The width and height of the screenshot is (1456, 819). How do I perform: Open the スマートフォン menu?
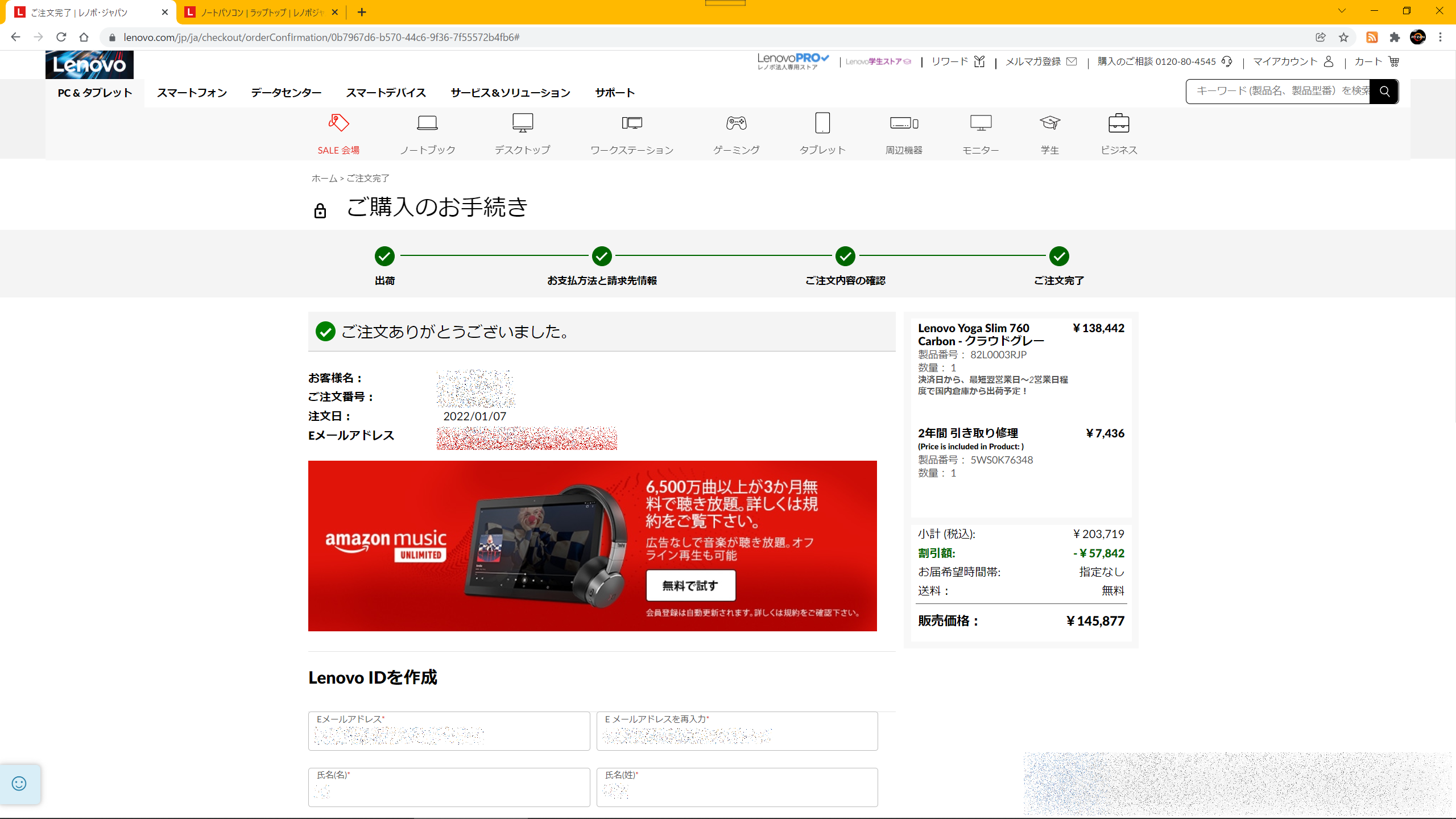(x=192, y=93)
